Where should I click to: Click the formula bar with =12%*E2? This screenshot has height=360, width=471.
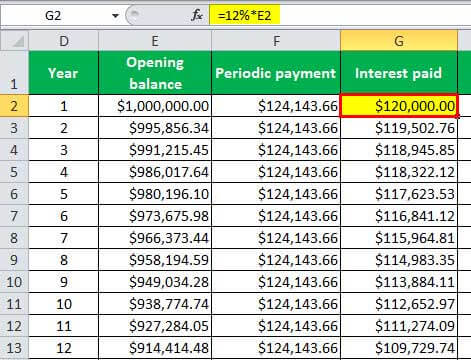[x=340, y=15]
